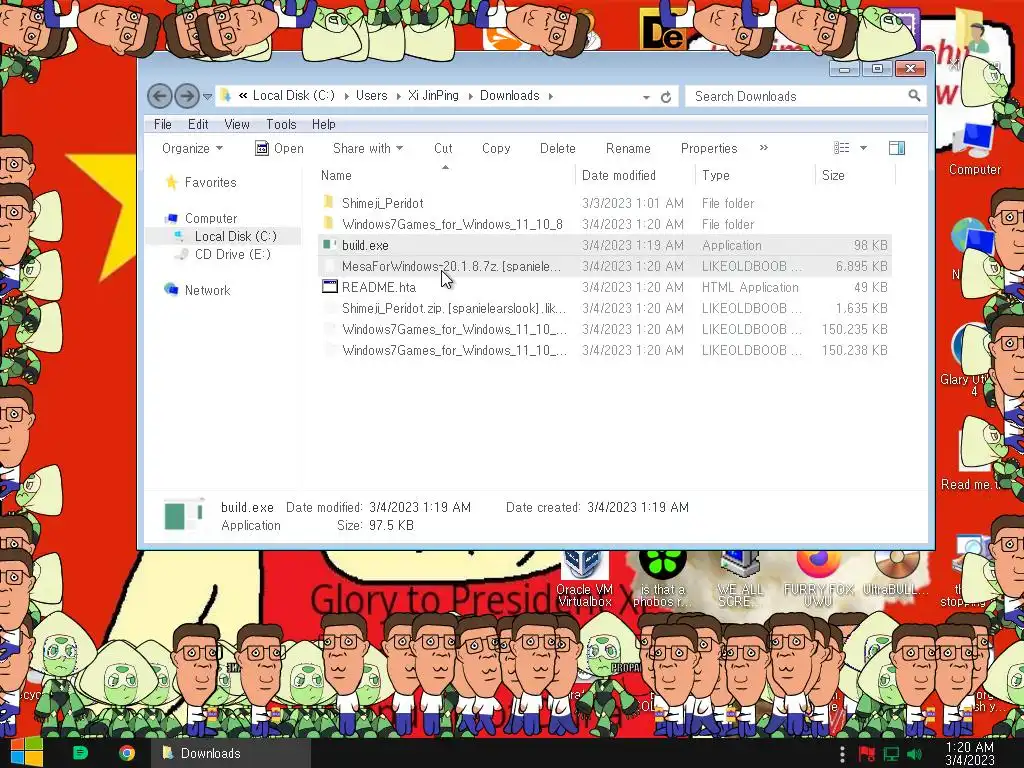The height and width of the screenshot is (768, 1024).
Task: Click the build.exe application icon
Action: click(329, 245)
